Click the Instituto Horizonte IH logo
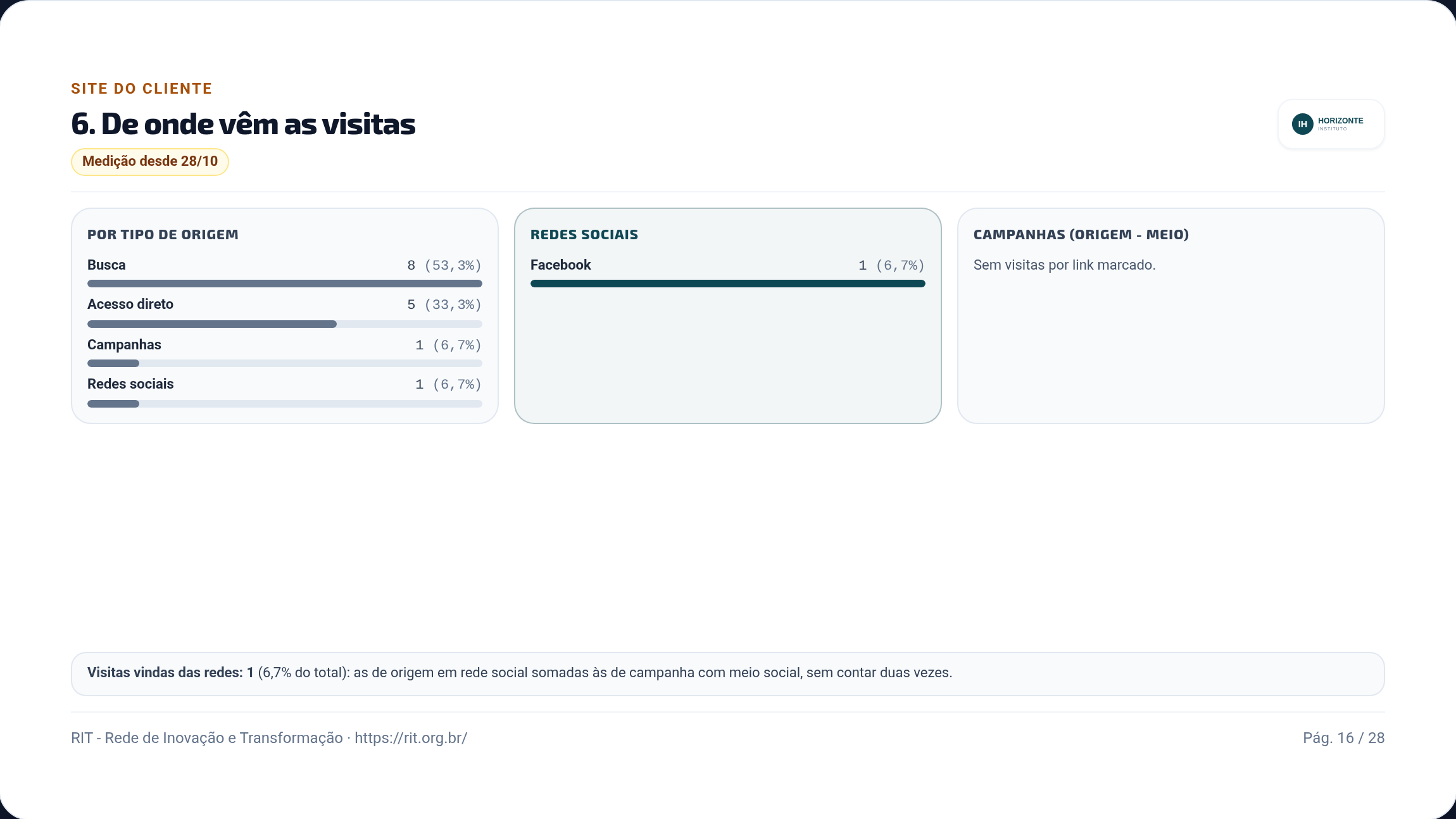Image resolution: width=1456 pixels, height=819 pixels. (x=1331, y=124)
